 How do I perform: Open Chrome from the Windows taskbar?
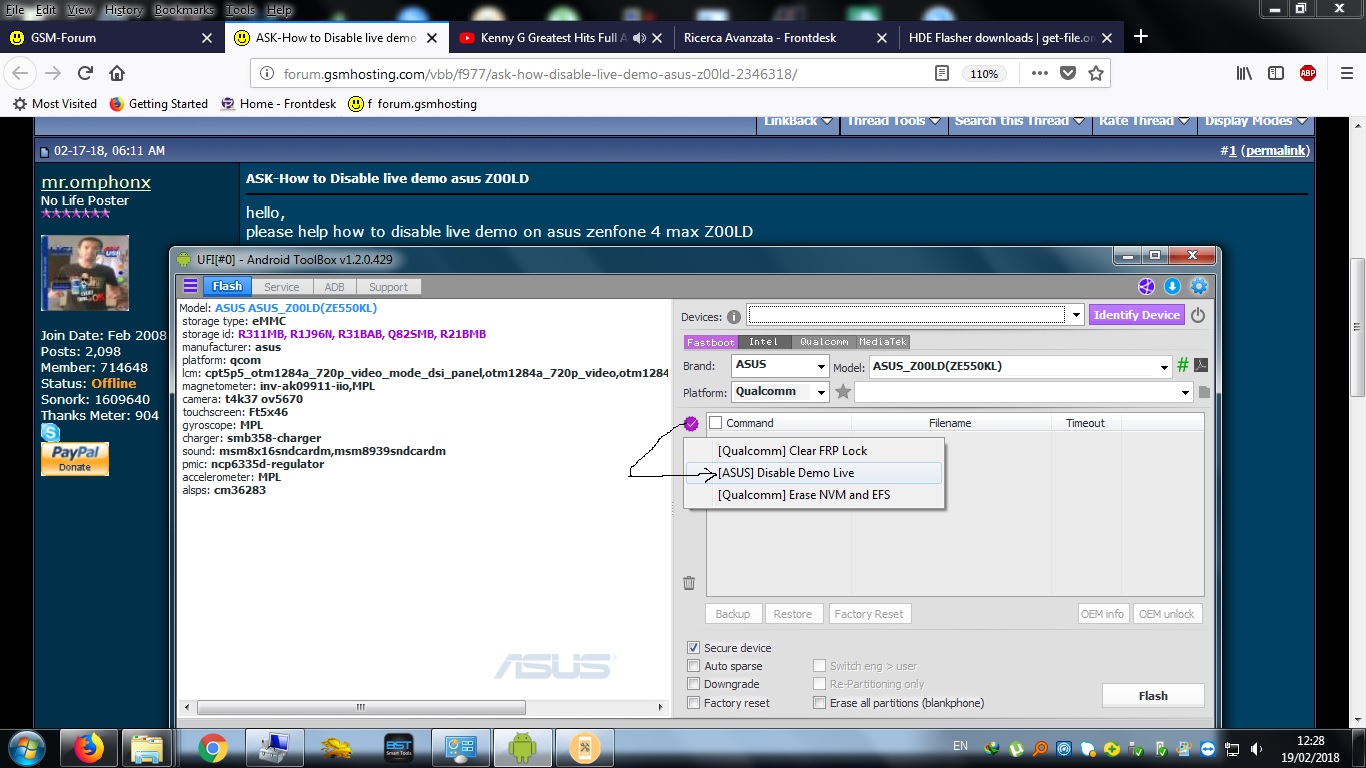point(212,747)
